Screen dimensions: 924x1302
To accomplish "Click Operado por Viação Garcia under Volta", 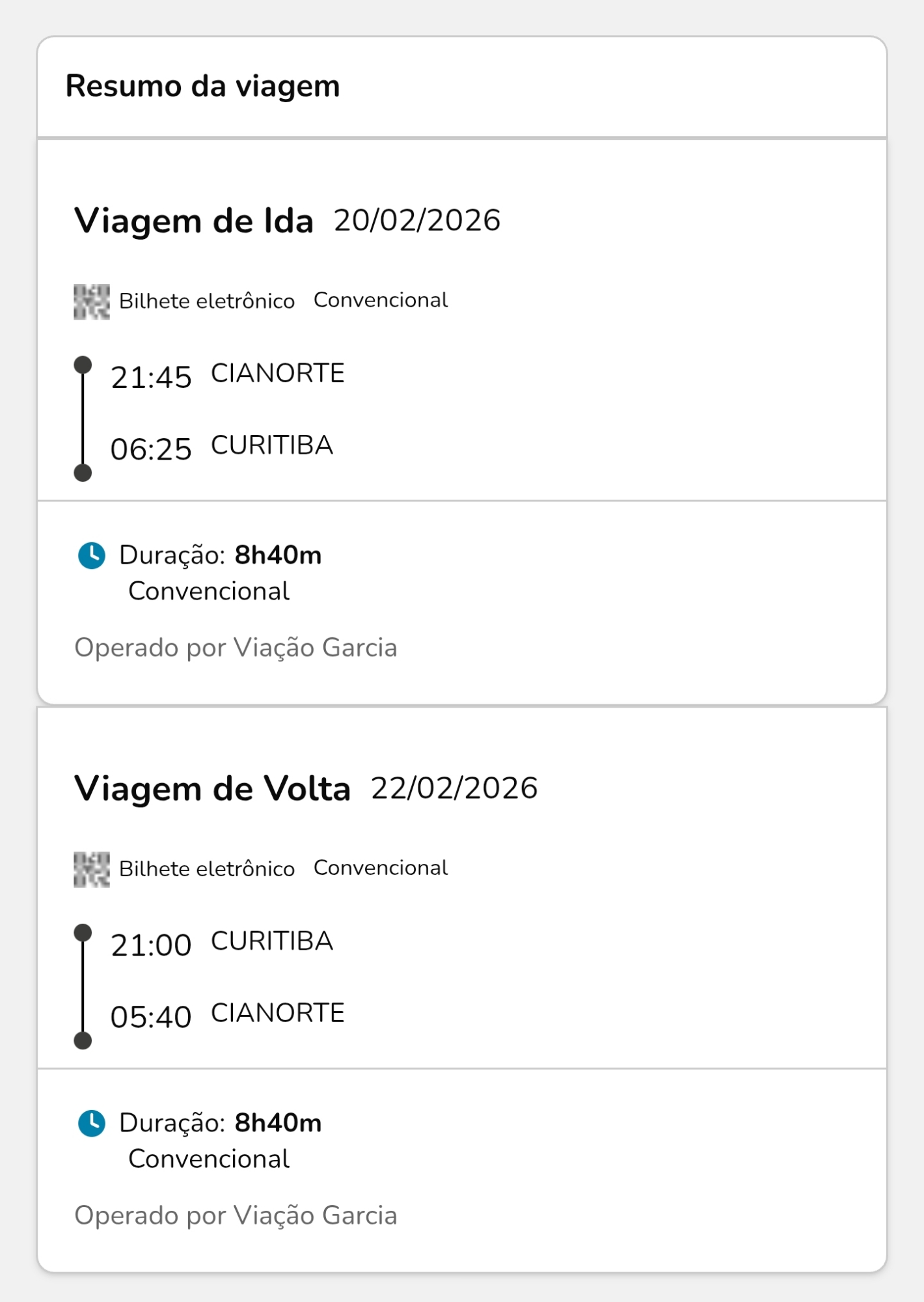I will (x=236, y=1215).
